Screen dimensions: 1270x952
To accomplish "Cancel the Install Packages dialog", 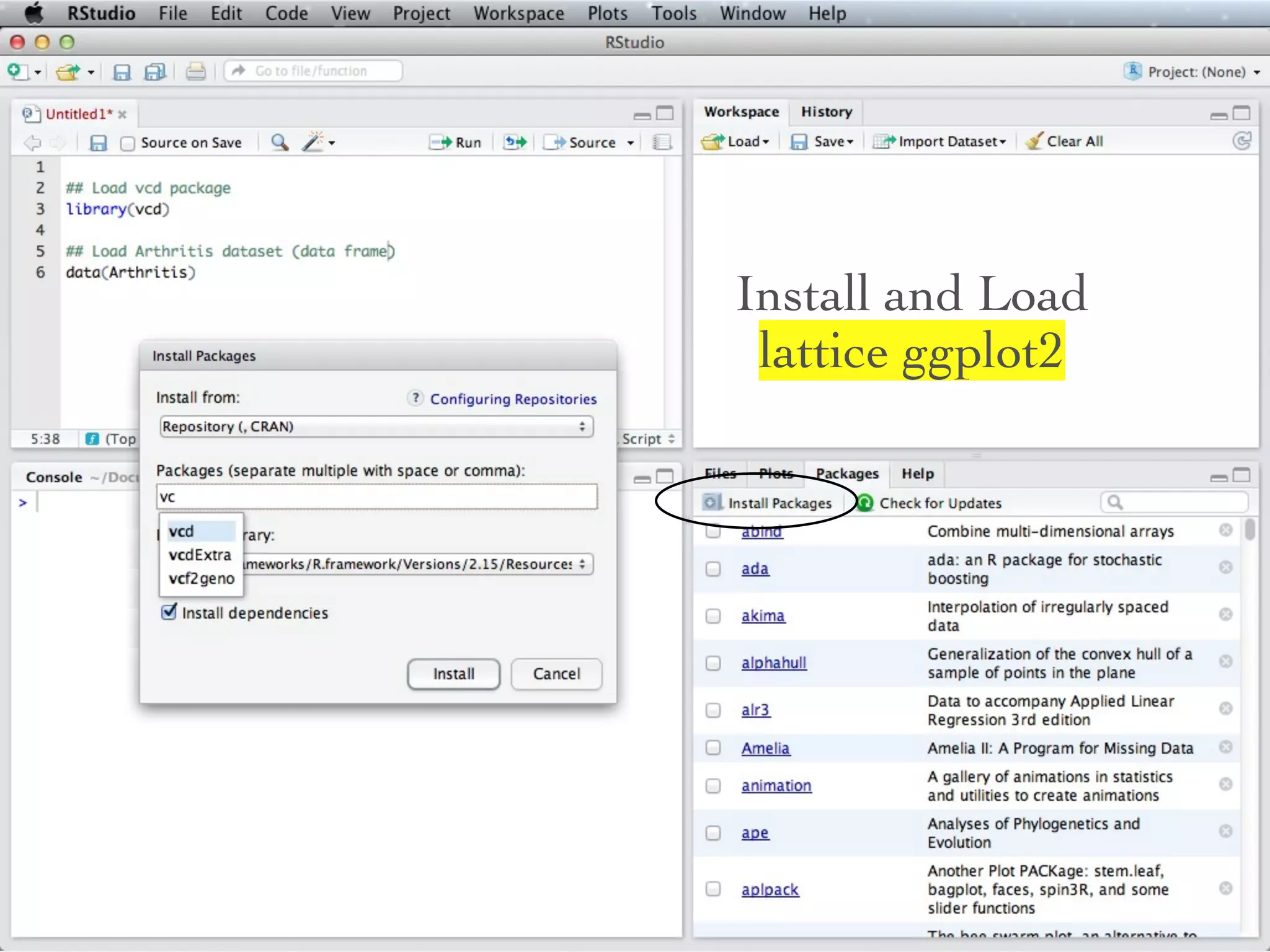I will point(556,674).
